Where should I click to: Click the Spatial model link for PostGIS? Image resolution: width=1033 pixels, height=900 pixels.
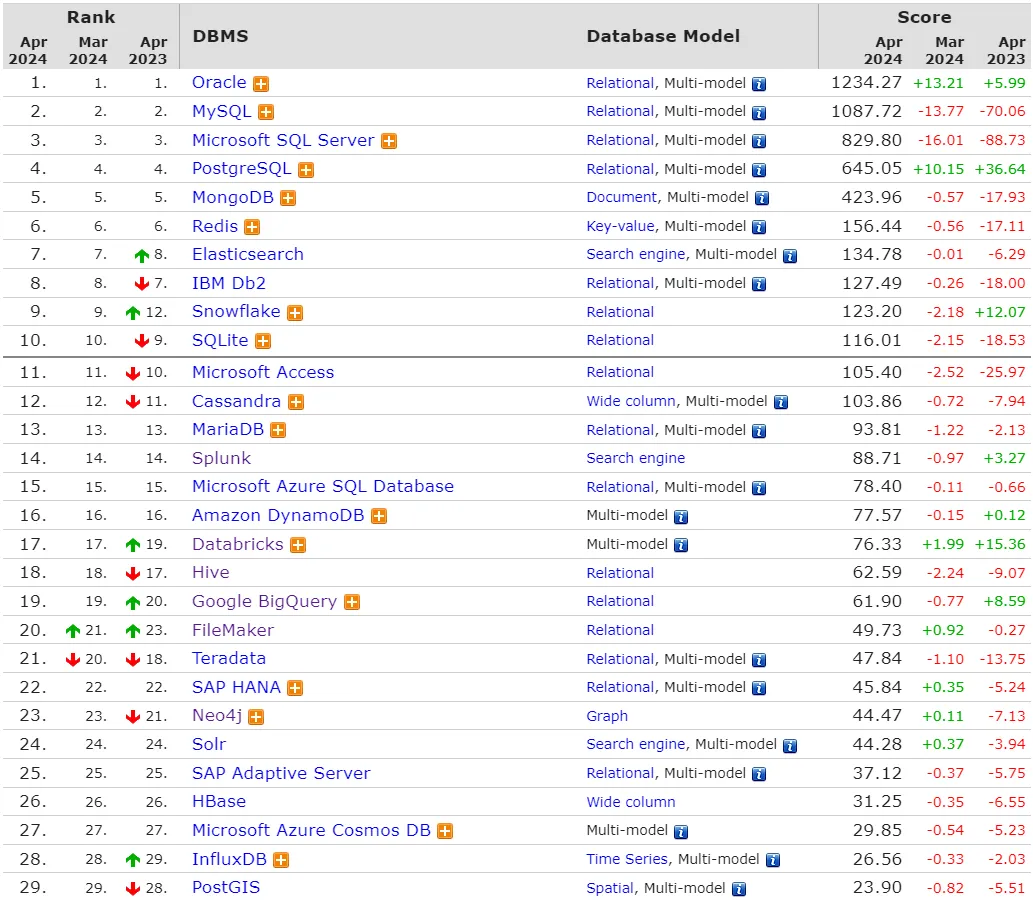point(610,888)
